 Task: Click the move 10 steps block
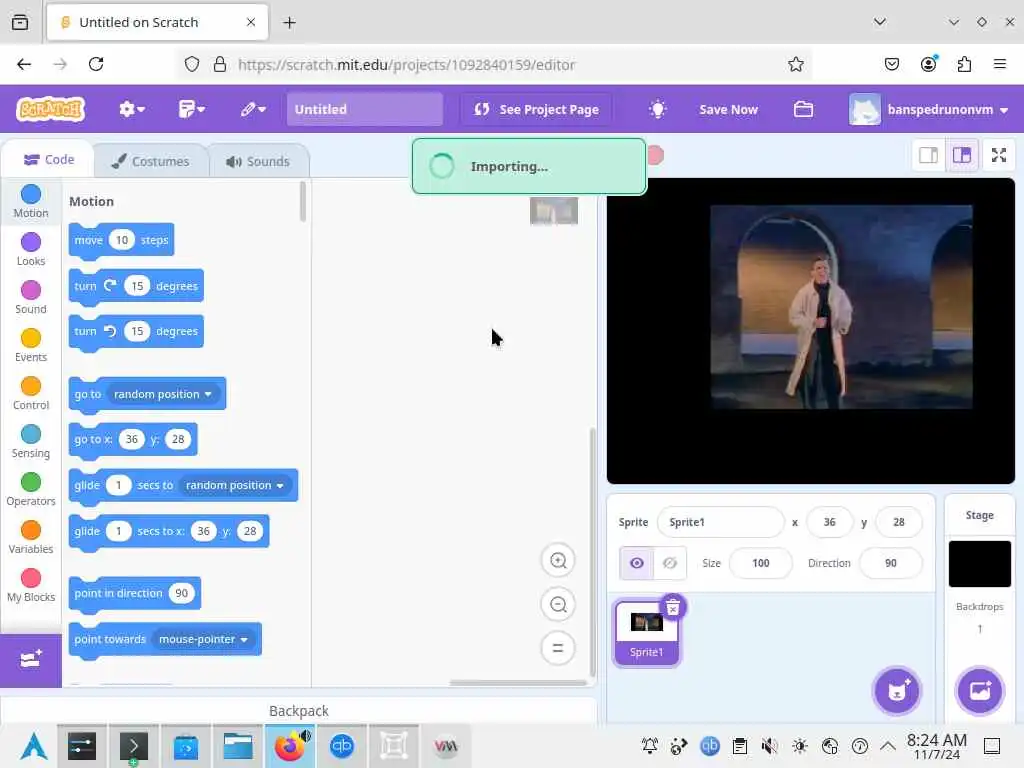coord(121,240)
